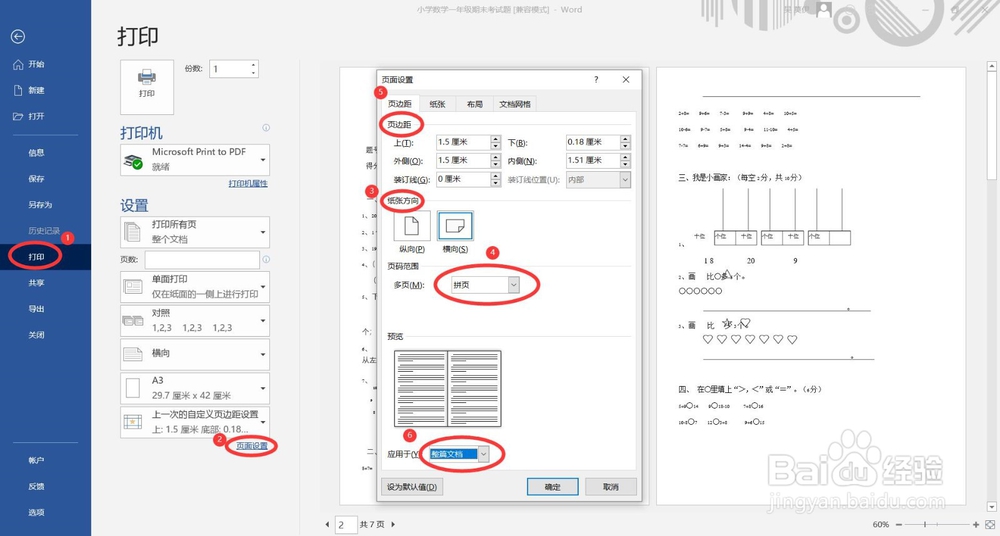The height and width of the screenshot is (536, 1000).
Task: Switch to the 布局 tab
Action: coord(474,104)
